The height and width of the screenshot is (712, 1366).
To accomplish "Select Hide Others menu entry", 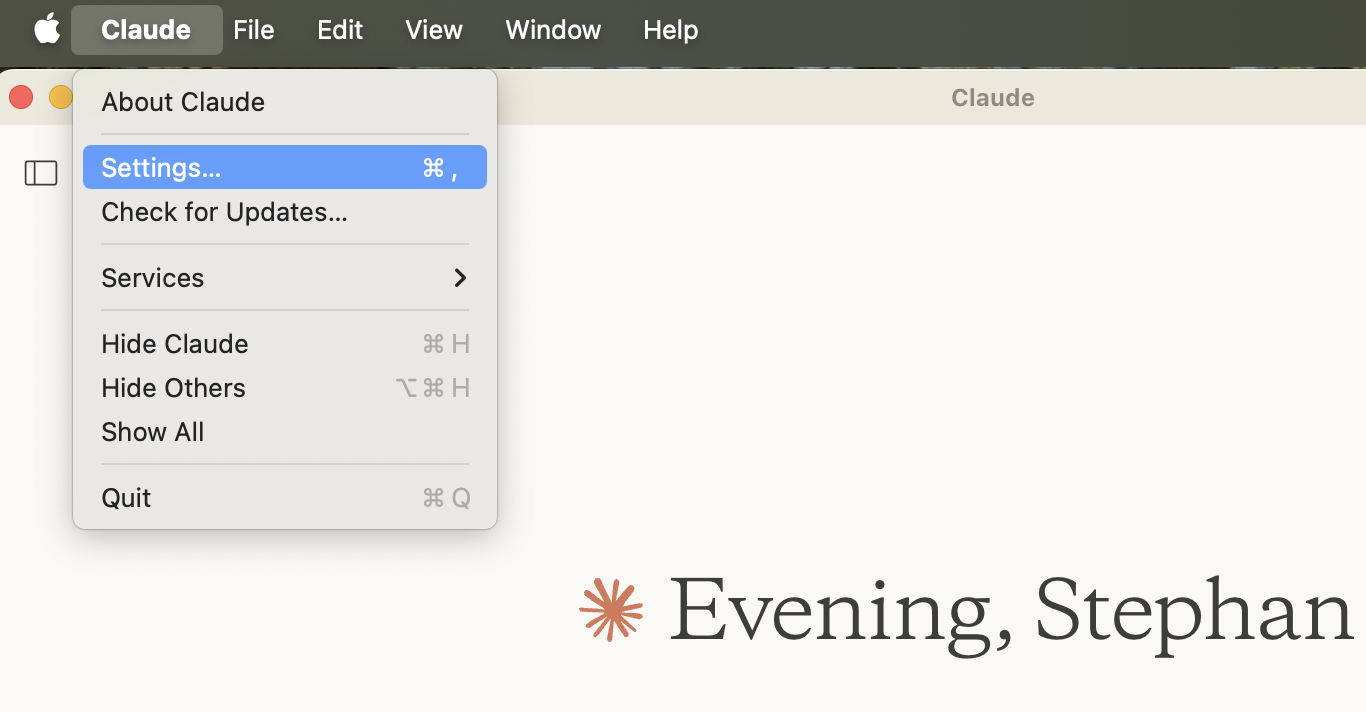I will coord(173,388).
